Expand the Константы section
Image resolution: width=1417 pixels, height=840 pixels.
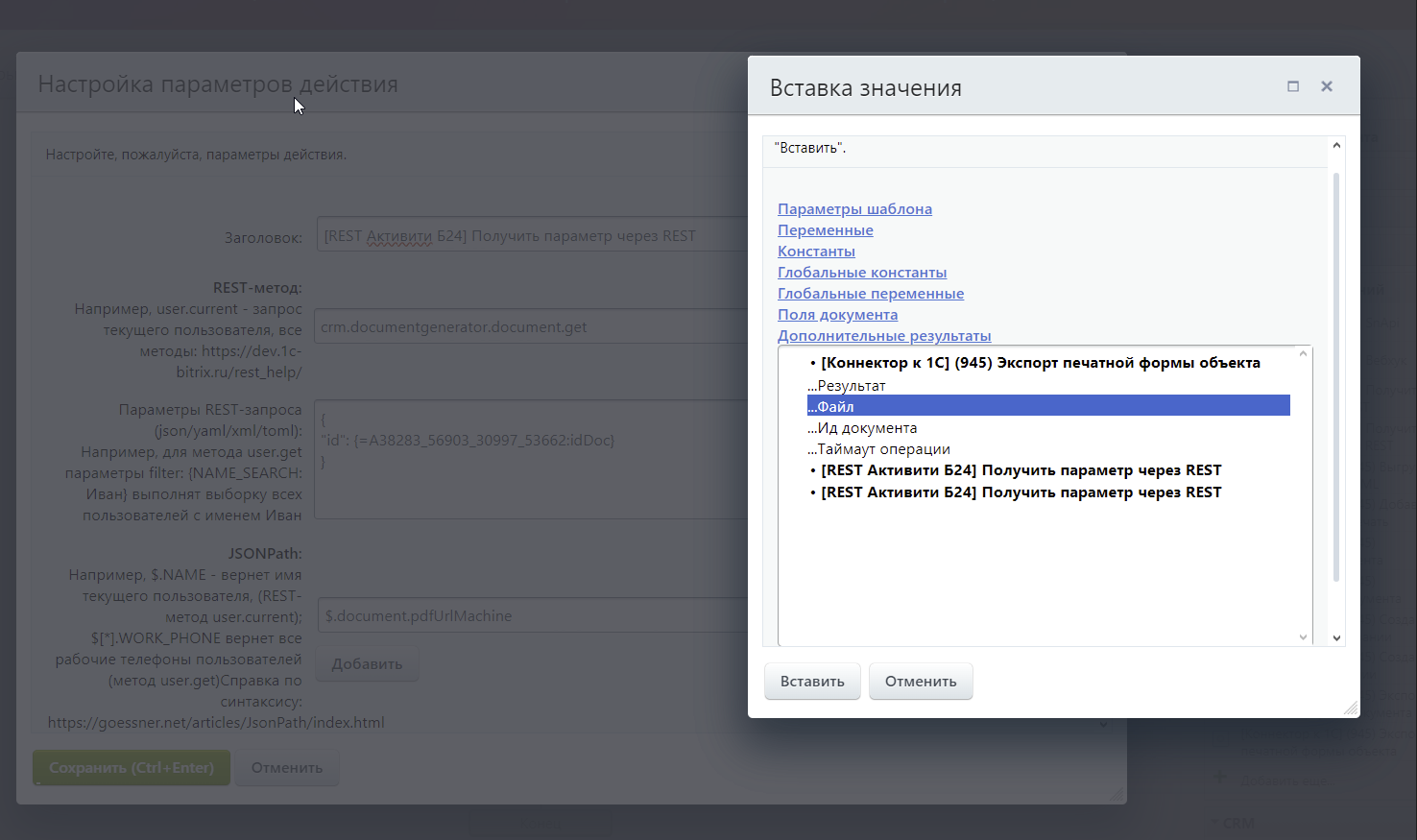816,252
